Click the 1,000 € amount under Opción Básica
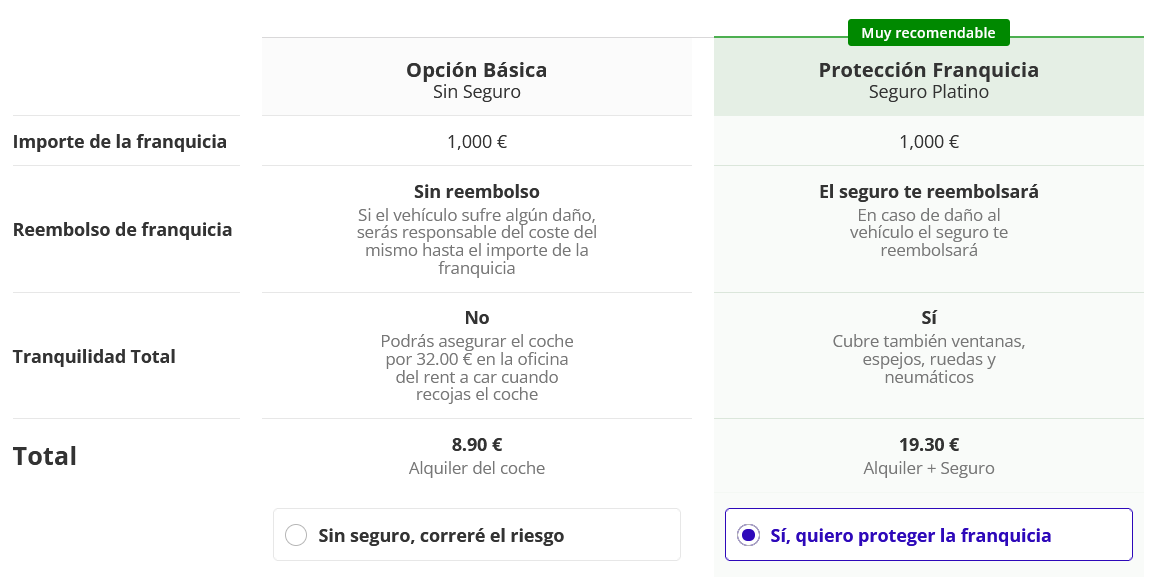1167x579 pixels. (476, 141)
